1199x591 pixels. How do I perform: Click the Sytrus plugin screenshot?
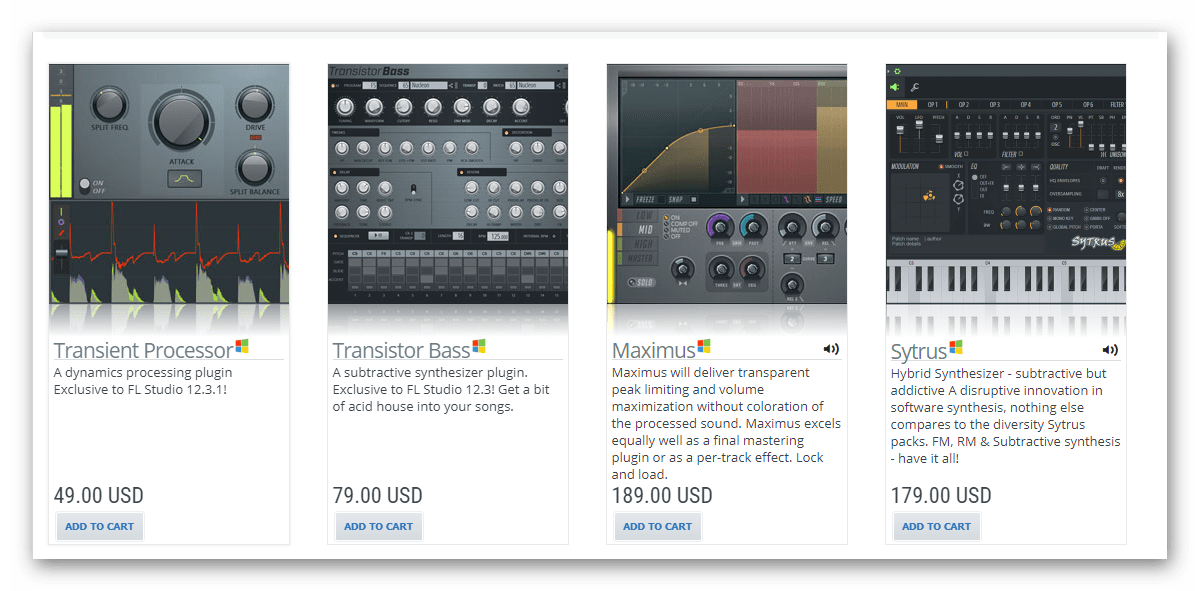[x=1006, y=183]
